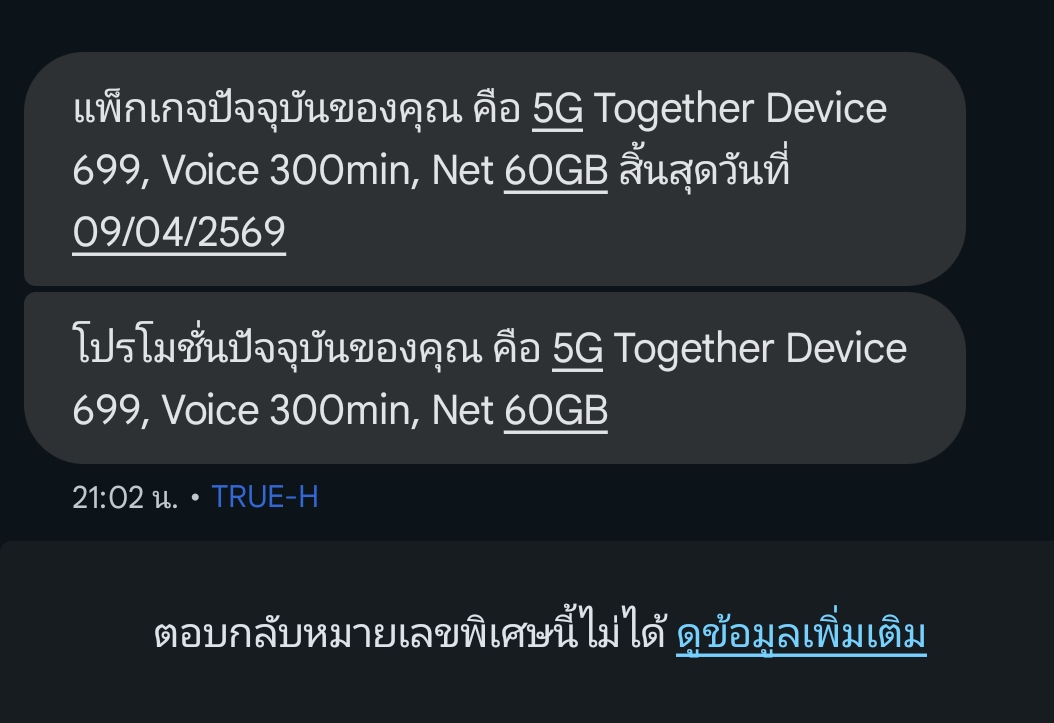Tap the 5G link in the โปรโมชั่น message
Viewport: 1054px width, 723px height.
click(x=577, y=349)
